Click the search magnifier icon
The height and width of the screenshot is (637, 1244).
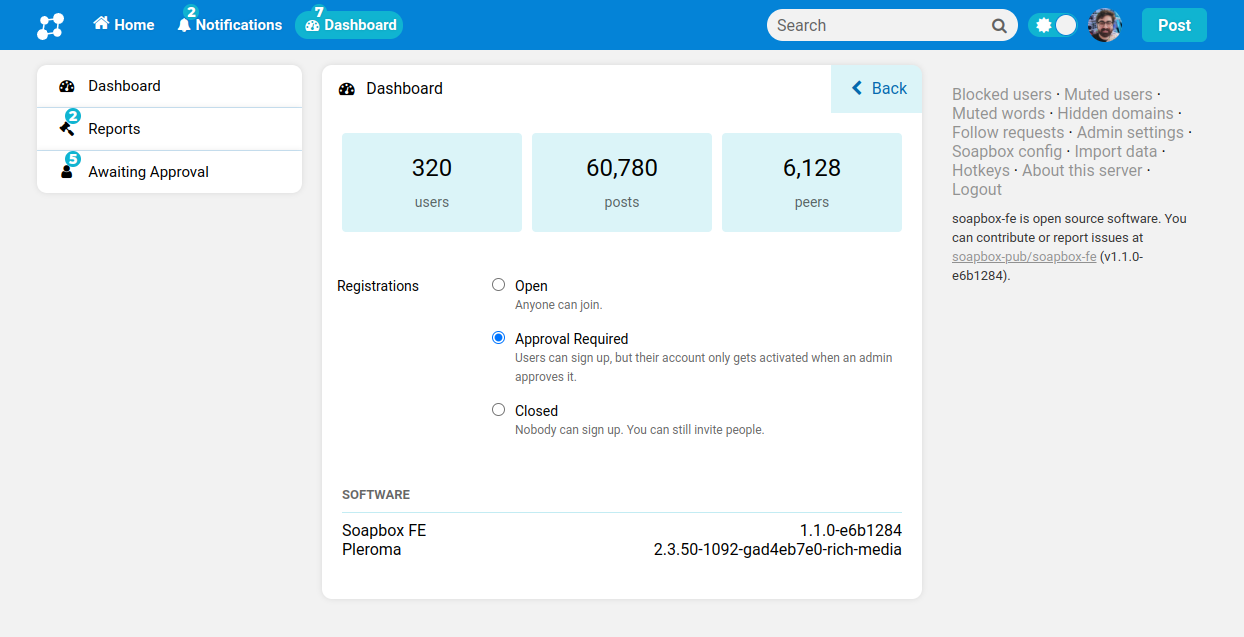click(999, 26)
